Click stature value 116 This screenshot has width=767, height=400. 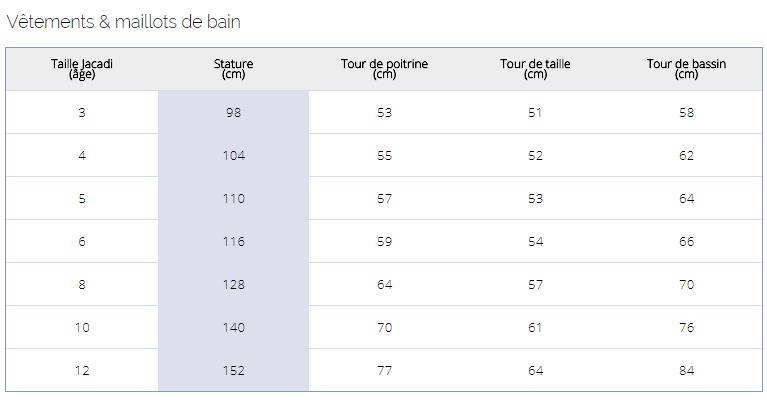pyautogui.click(x=233, y=242)
